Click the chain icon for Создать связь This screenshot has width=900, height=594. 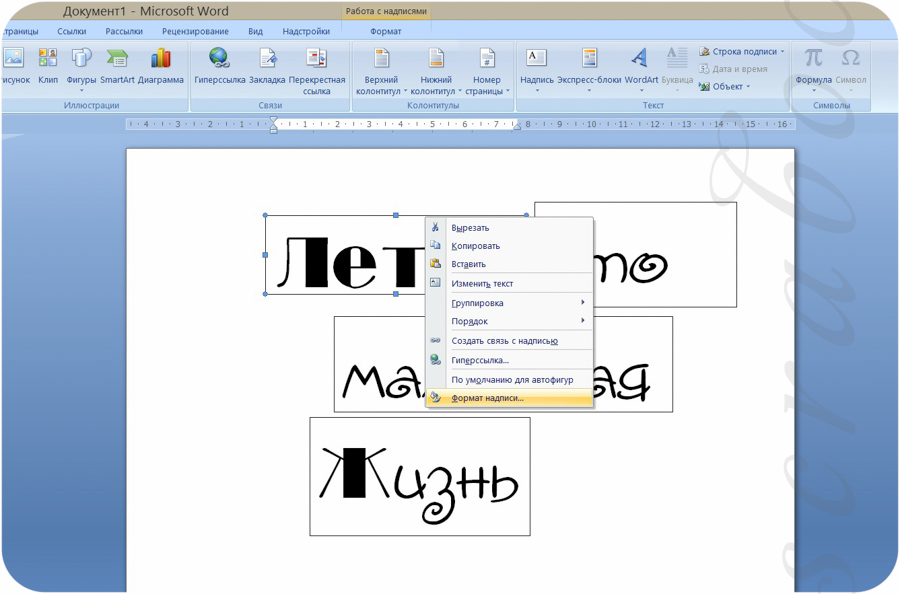[436, 340]
